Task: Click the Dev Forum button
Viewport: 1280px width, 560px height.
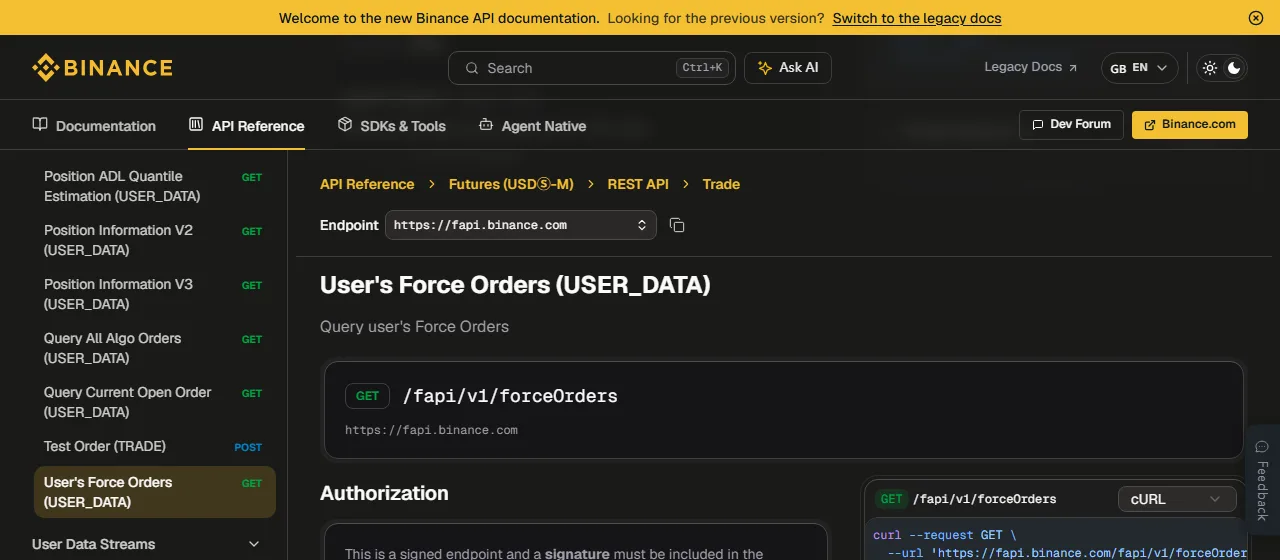Action: pyautogui.click(x=1071, y=125)
